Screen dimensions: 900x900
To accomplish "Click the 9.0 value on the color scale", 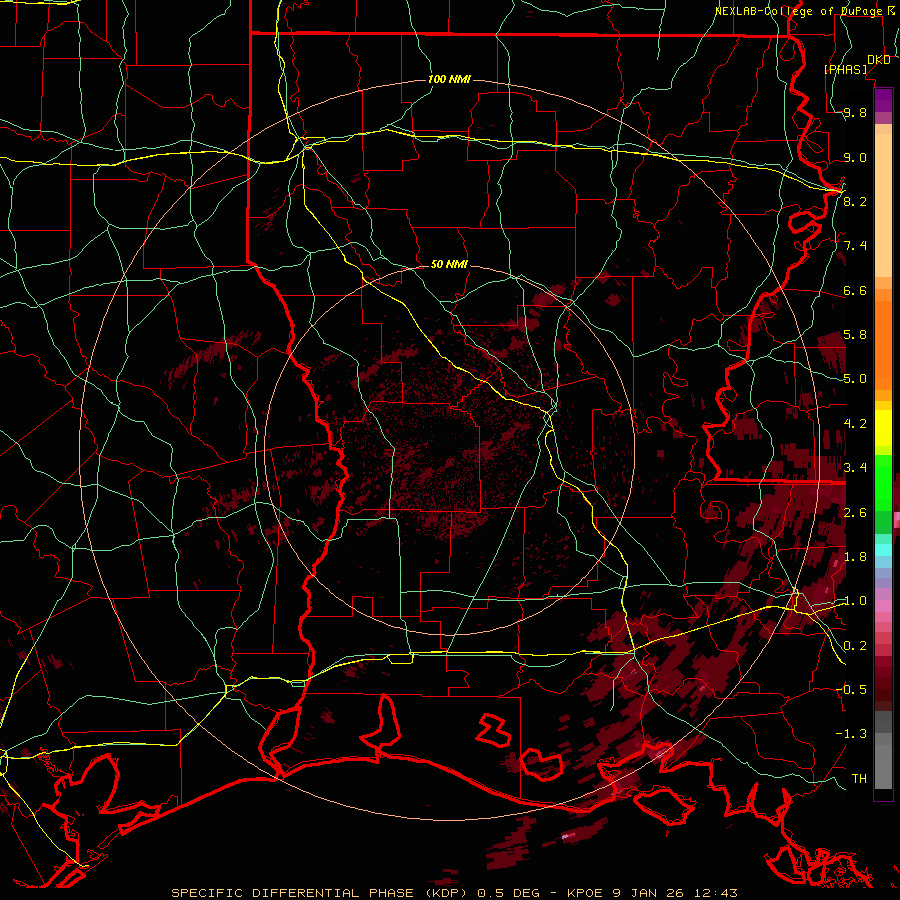I will (x=855, y=158).
